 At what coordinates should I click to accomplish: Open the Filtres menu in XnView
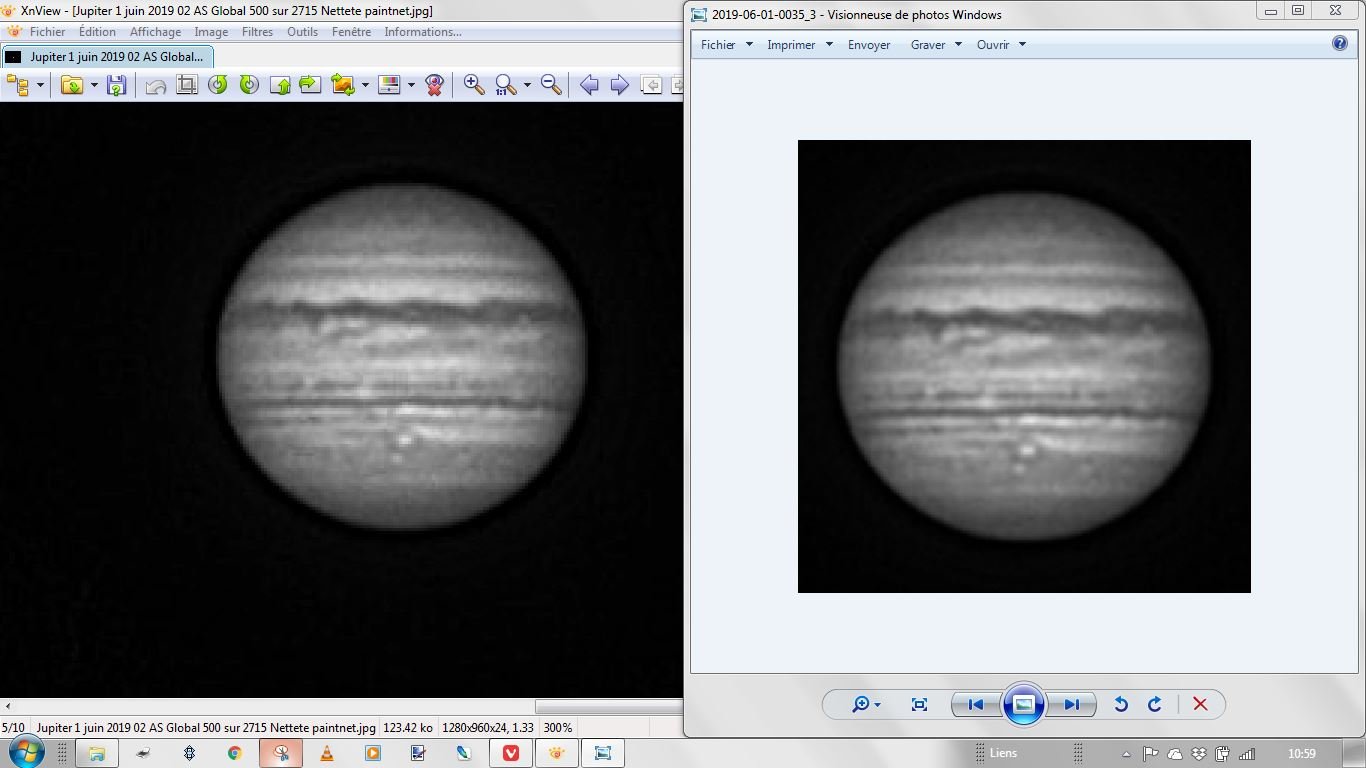[257, 32]
